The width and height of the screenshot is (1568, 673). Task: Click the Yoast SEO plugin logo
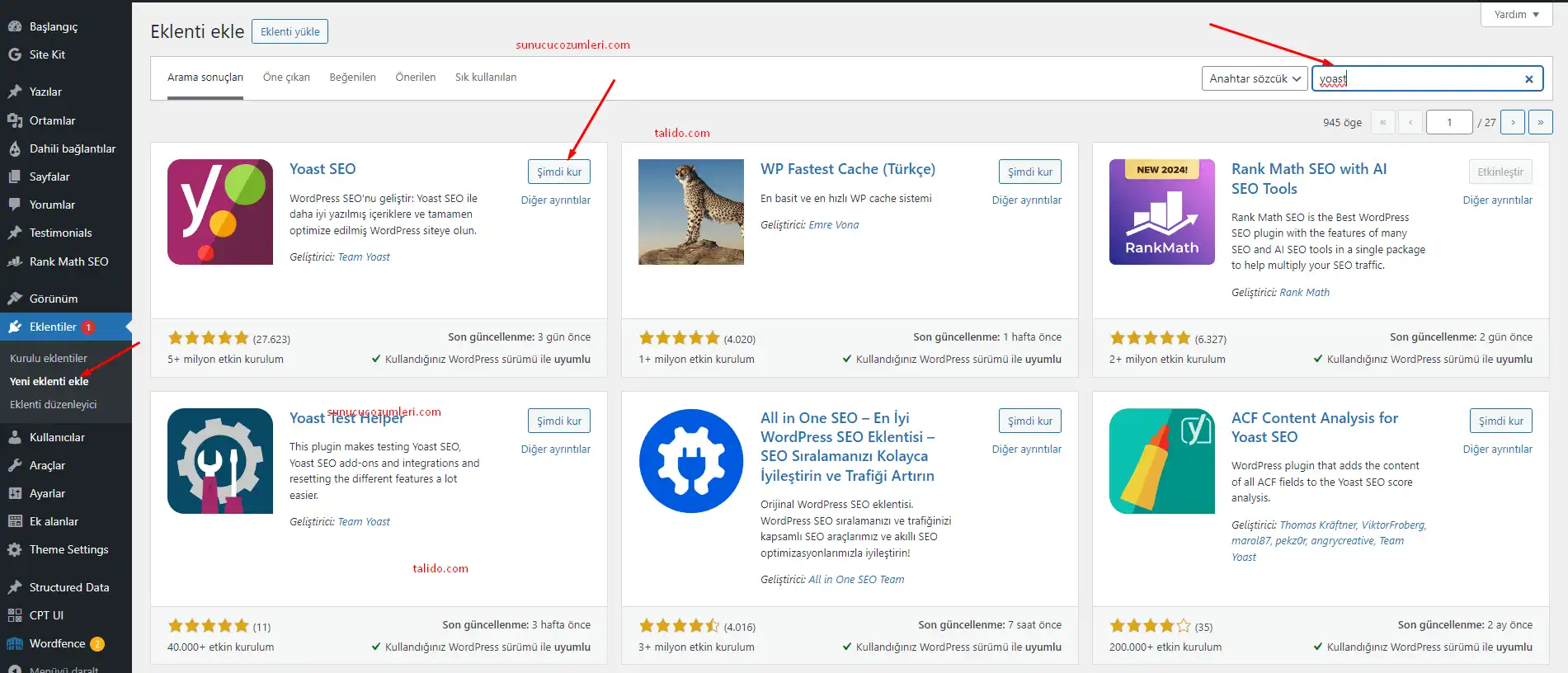(220, 212)
